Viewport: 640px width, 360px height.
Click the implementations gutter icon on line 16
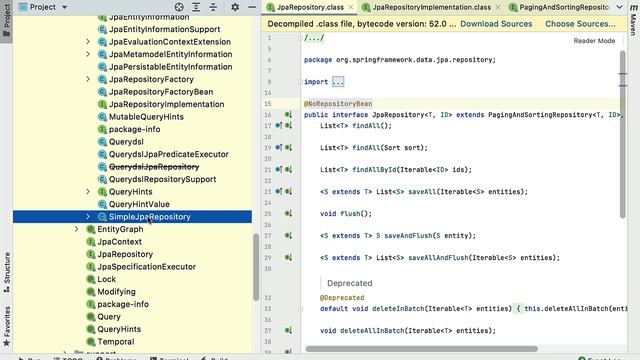288,115
